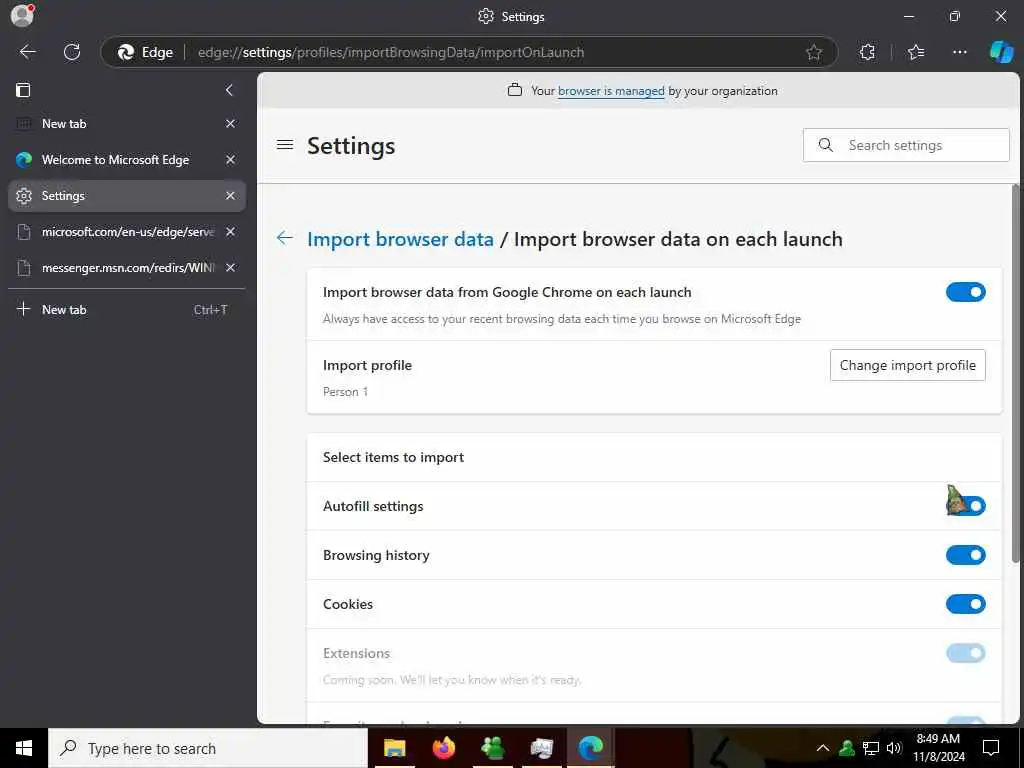1024x768 pixels.
Task: Toggle import from Google Chrome on launch
Action: point(965,292)
